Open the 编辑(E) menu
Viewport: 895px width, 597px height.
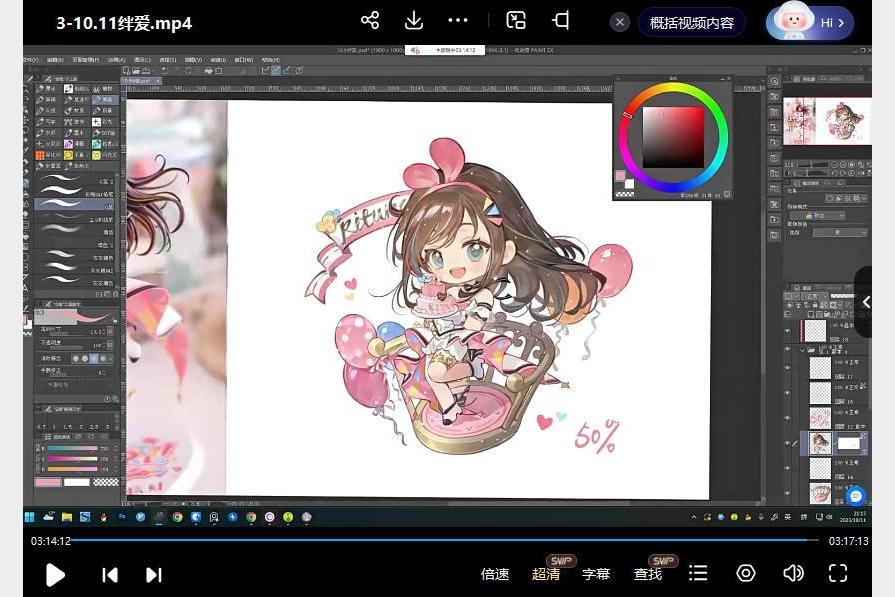[55, 59]
